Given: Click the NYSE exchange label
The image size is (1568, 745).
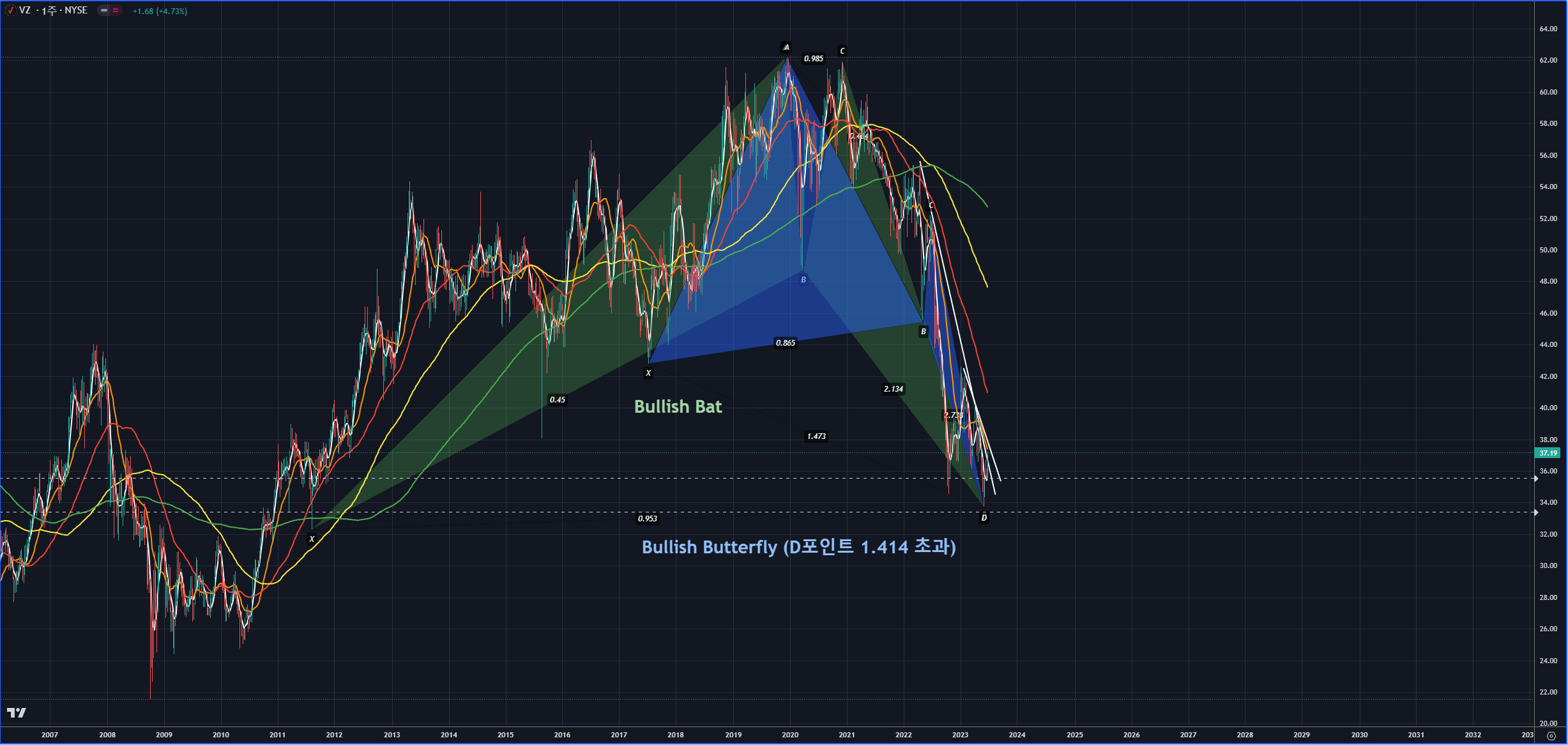Looking at the screenshot, I should (76, 11).
